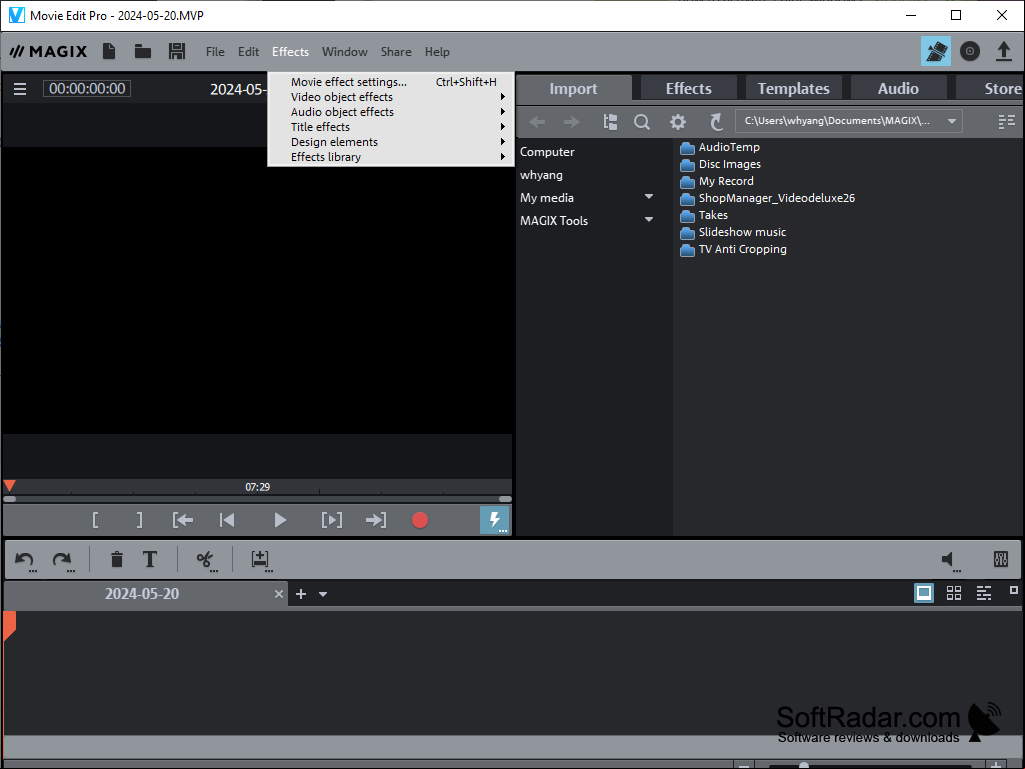
Task: Go forward in media browser
Action: pyautogui.click(x=571, y=122)
